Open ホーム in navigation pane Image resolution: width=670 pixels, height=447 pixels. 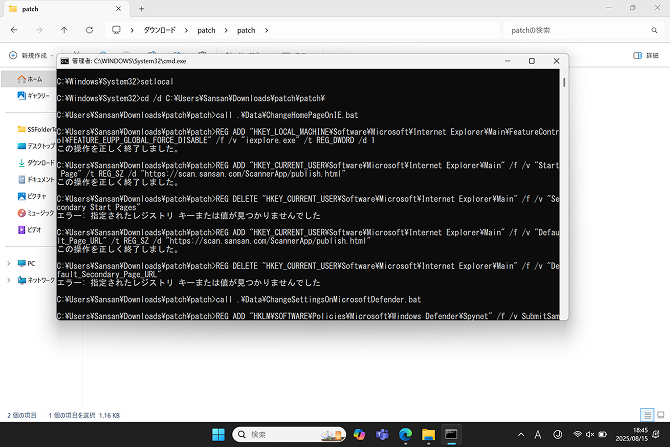point(29,79)
